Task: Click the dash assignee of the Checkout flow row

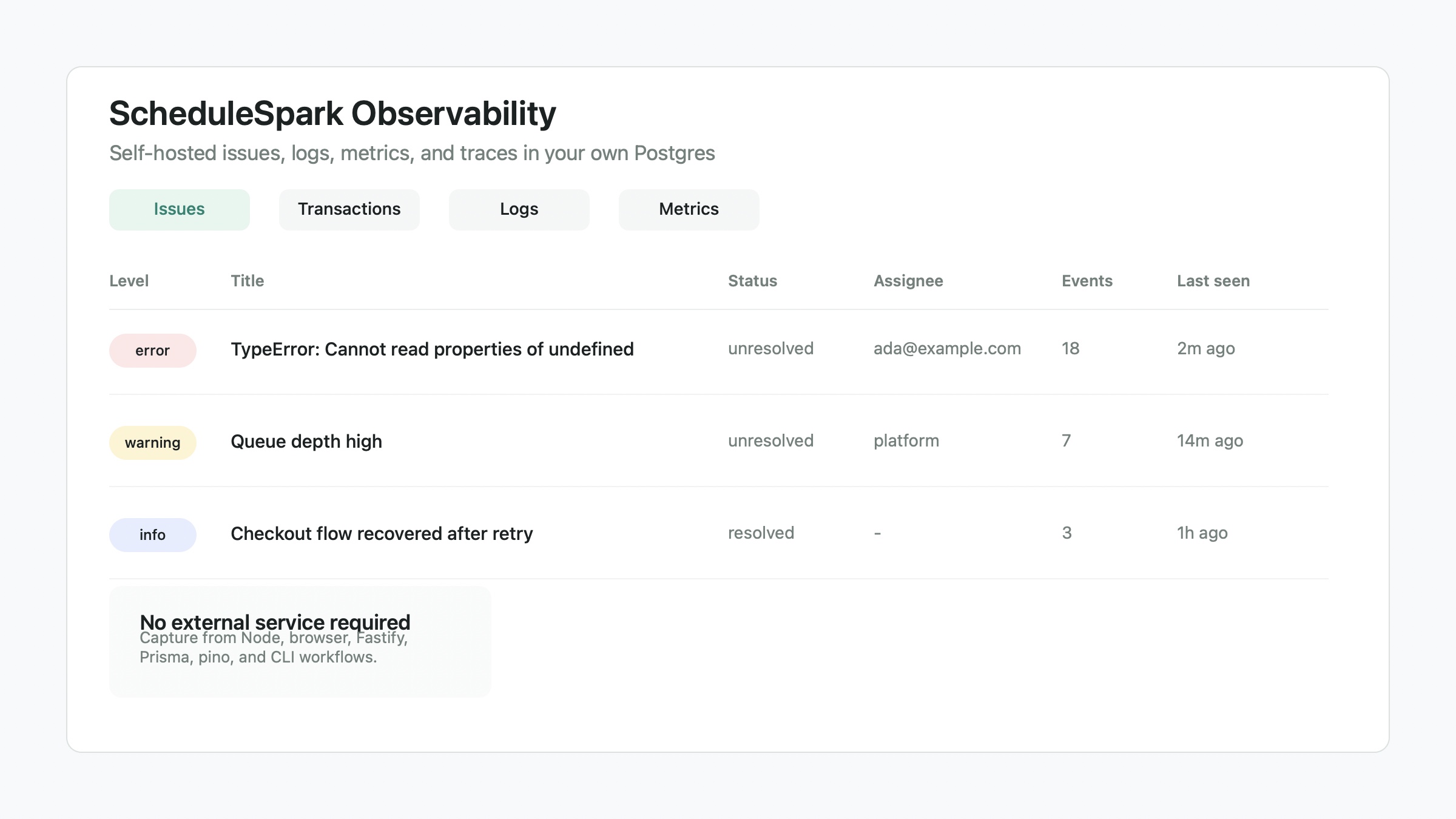Action: click(877, 533)
